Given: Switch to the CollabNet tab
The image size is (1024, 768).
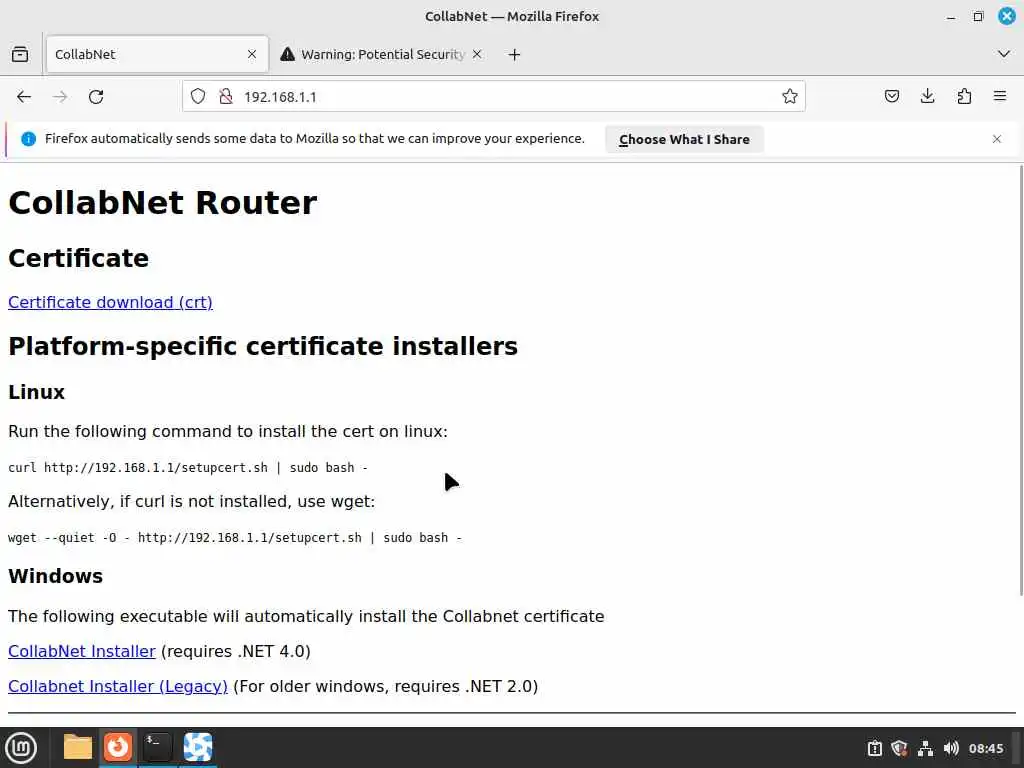Looking at the screenshot, I should coord(157,54).
